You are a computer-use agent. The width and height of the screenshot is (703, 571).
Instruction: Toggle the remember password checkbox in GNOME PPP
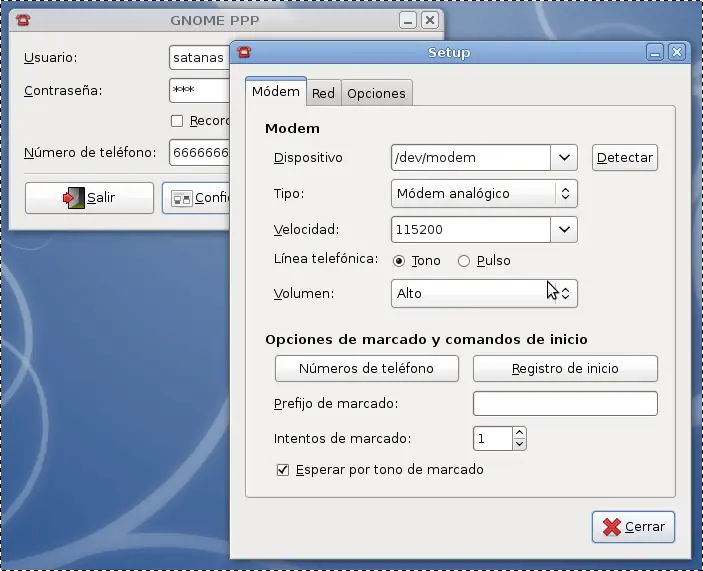point(177,121)
